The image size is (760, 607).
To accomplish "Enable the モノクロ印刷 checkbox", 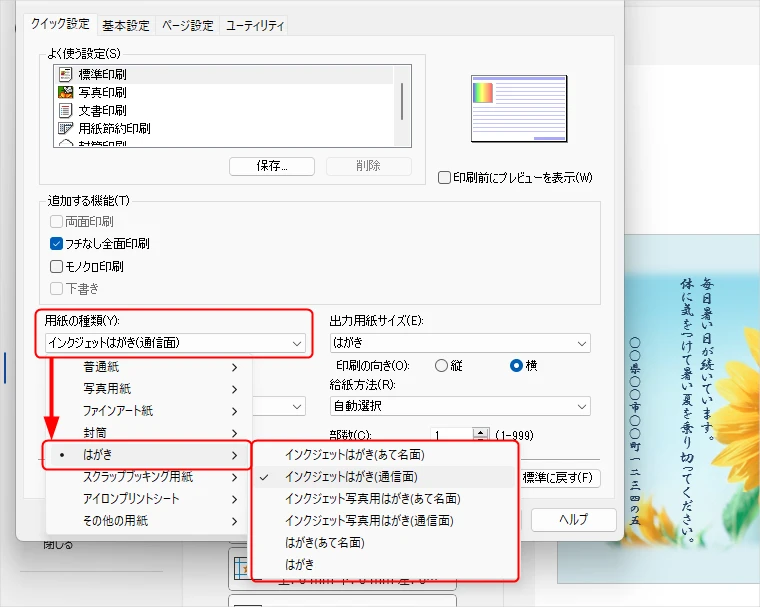I will [56, 266].
